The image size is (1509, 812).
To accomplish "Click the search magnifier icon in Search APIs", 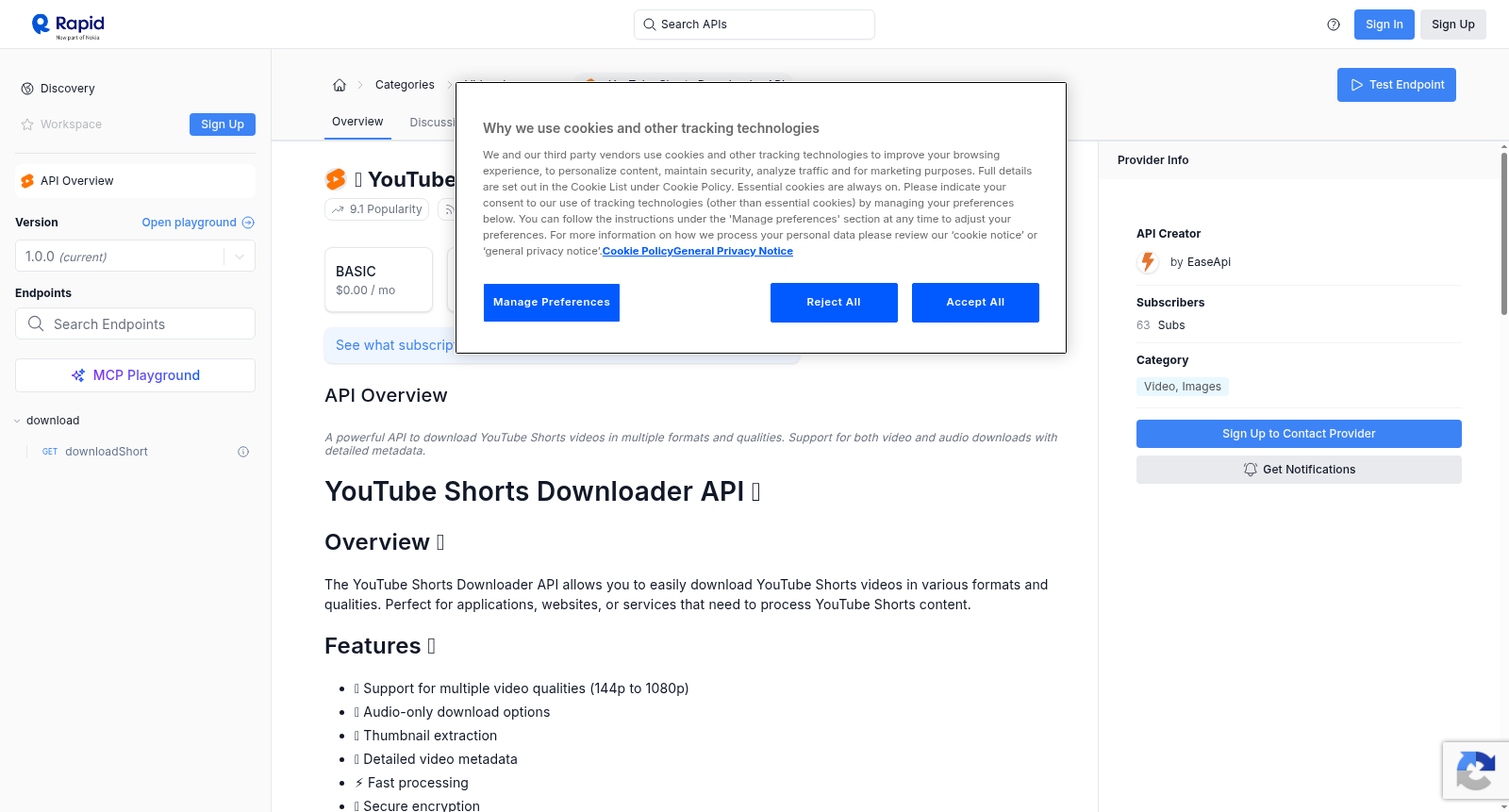I will point(649,25).
